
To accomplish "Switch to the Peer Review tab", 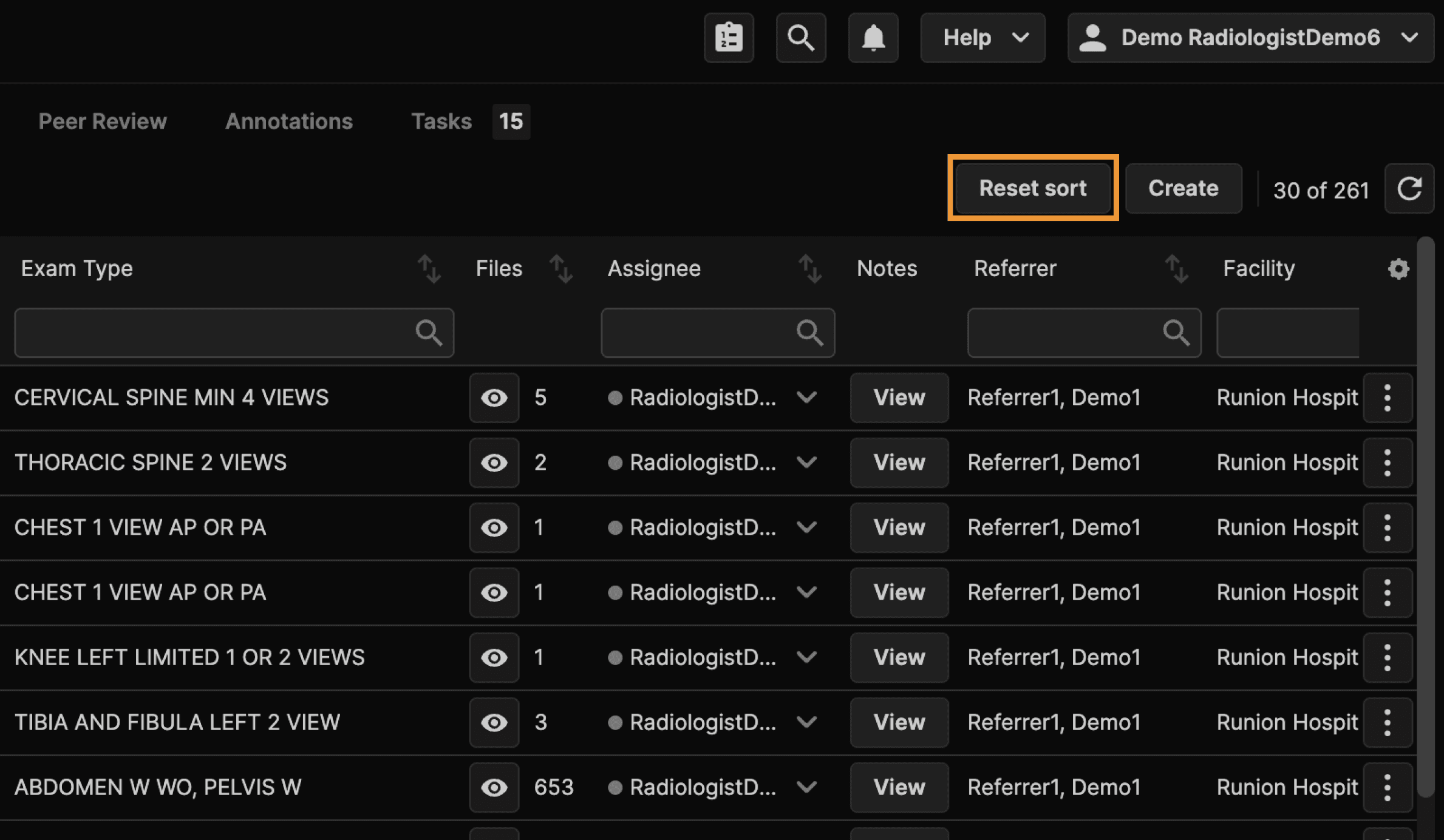I will [x=103, y=121].
